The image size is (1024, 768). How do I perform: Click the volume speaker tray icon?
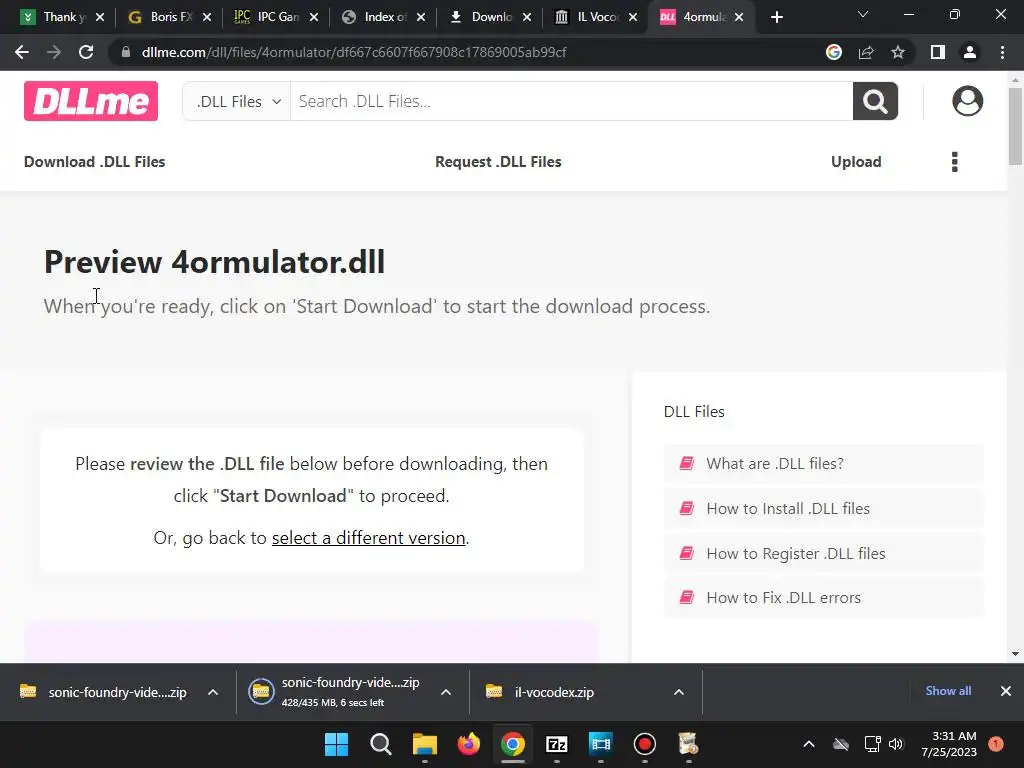896,744
